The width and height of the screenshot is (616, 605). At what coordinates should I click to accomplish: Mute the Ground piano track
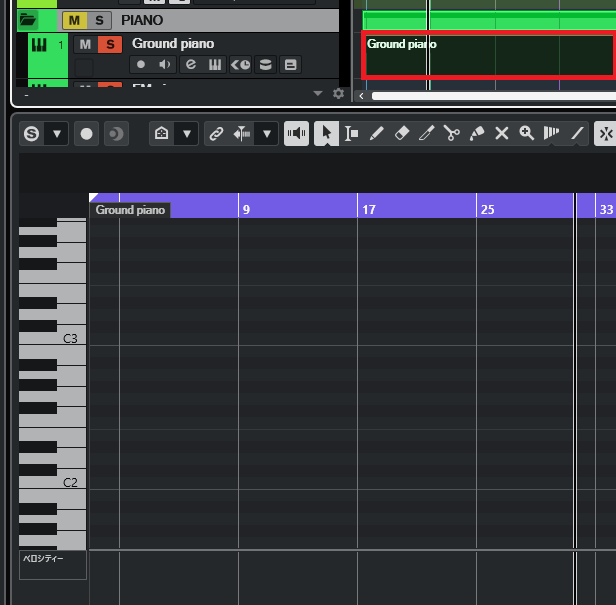(85, 44)
